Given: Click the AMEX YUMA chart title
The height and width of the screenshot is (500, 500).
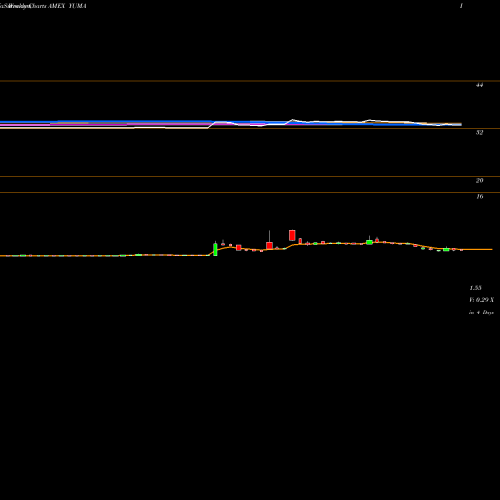Looking at the screenshot, I should tap(68, 6).
